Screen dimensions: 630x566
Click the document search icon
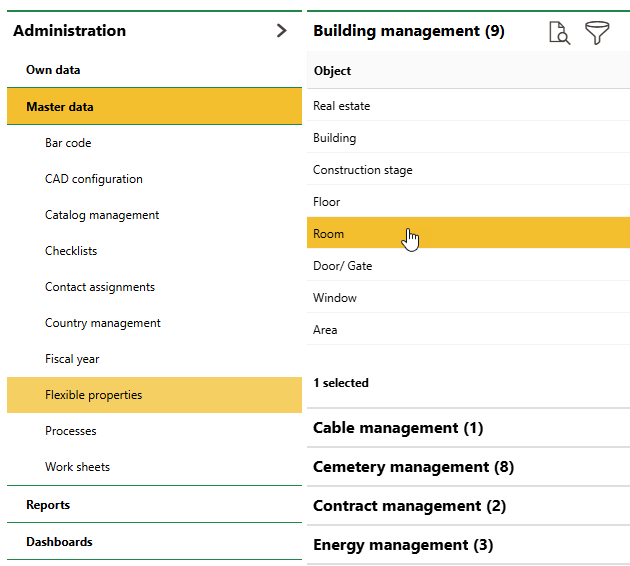click(559, 33)
